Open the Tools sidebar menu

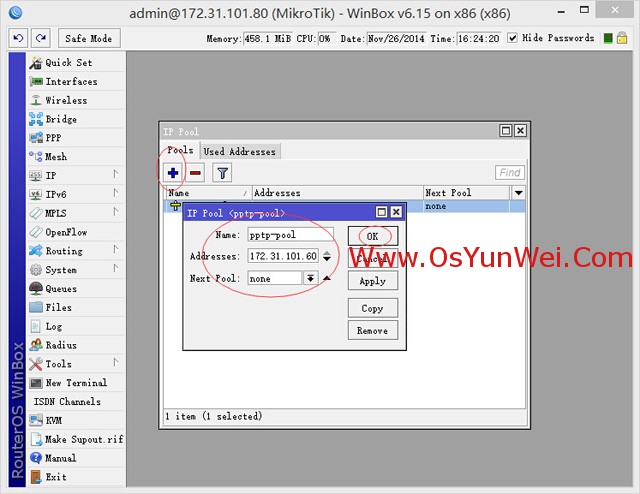[76, 363]
